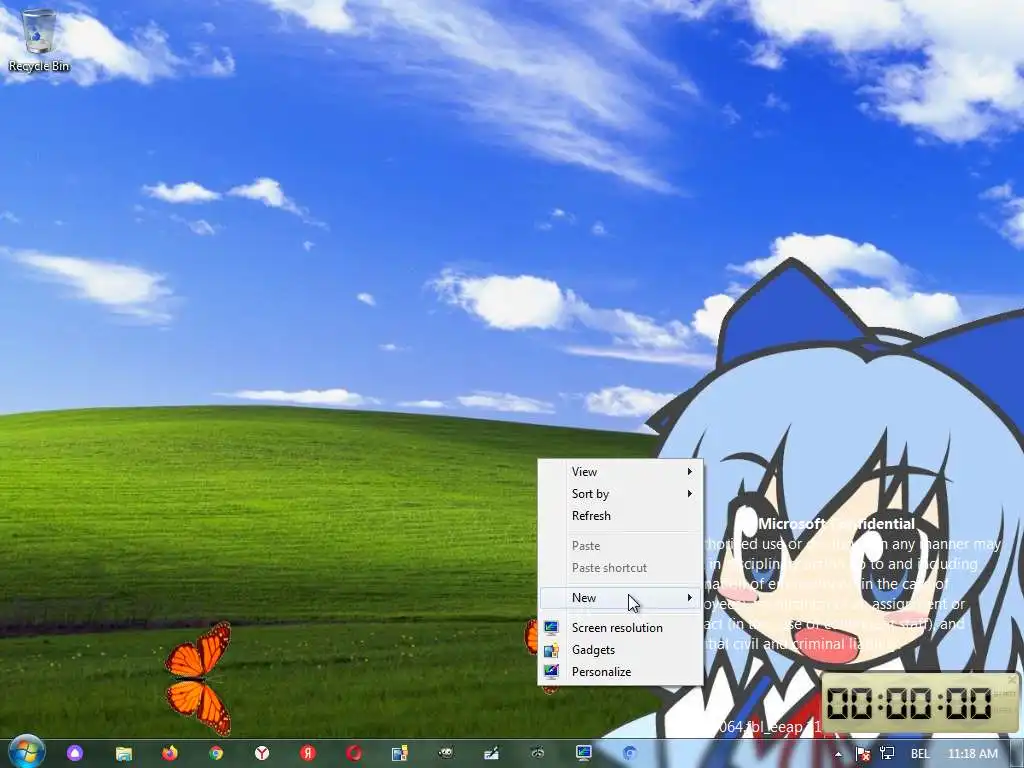Show hidden tray icons arrow
This screenshot has height=768, width=1024.
tap(838, 754)
